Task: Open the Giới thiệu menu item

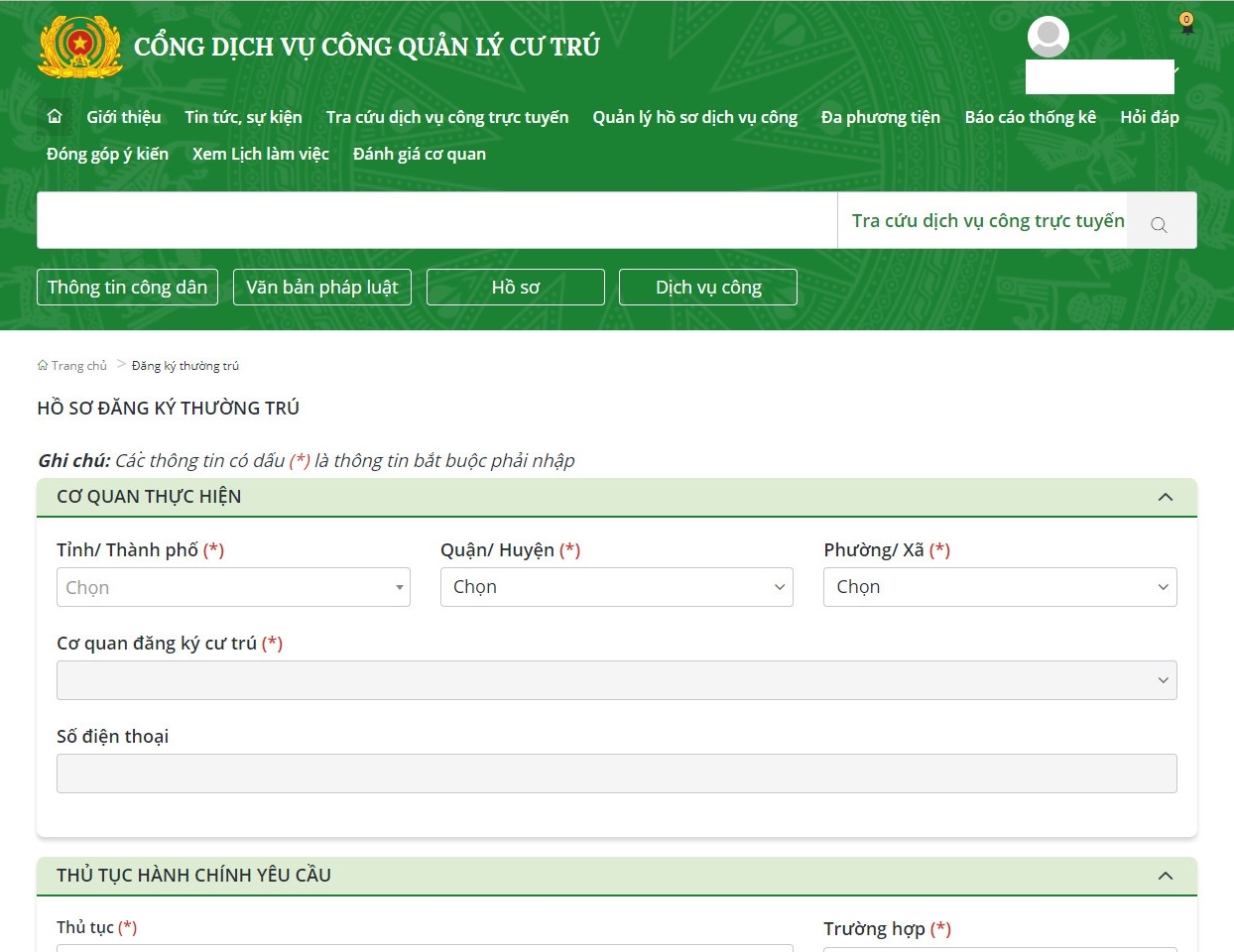Action: click(x=122, y=116)
